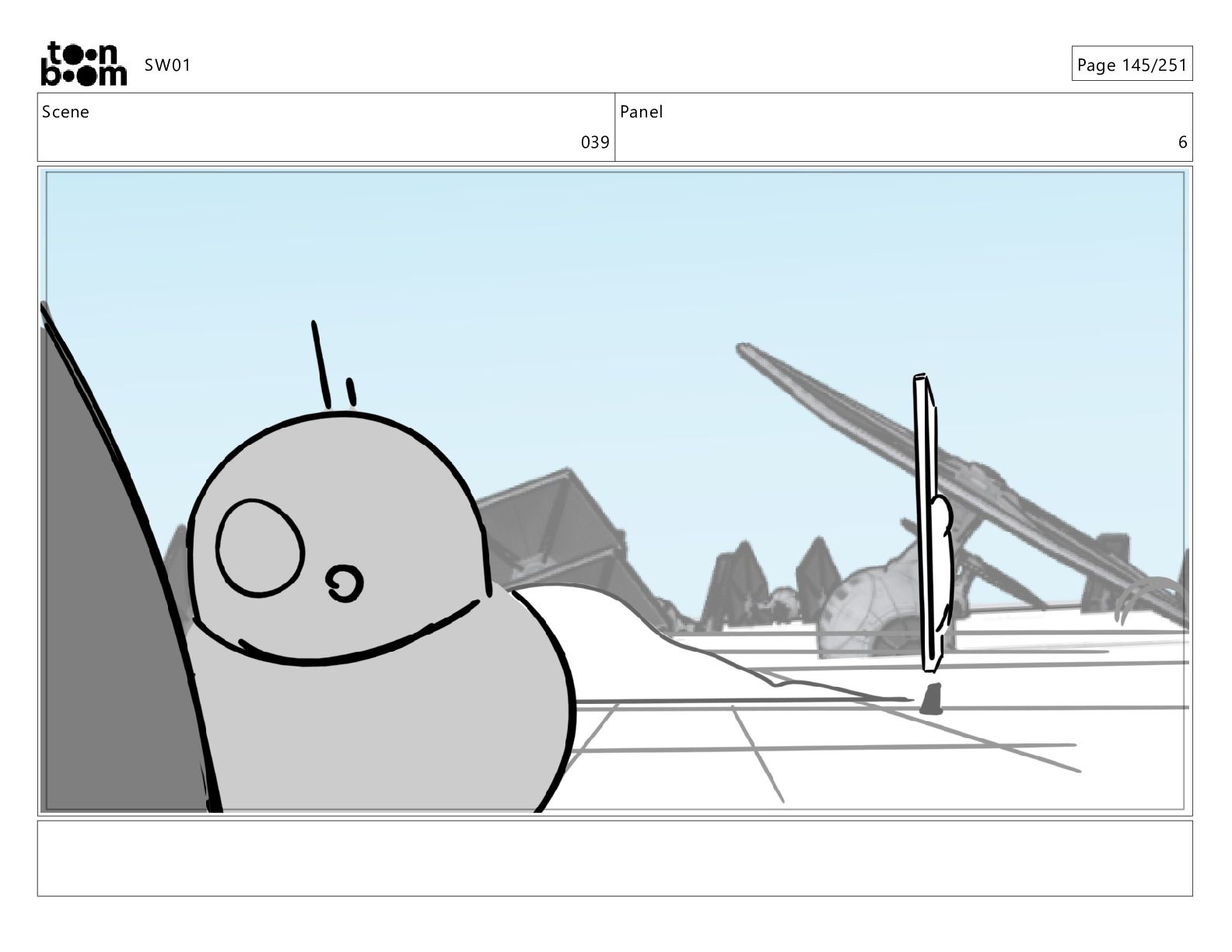The image size is (1232, 952).
Task: Click the empty notes box below panel
Action: [614, 858]
